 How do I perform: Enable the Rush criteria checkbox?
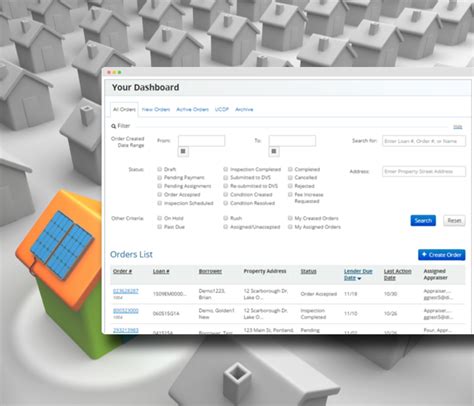pos(226,218)
